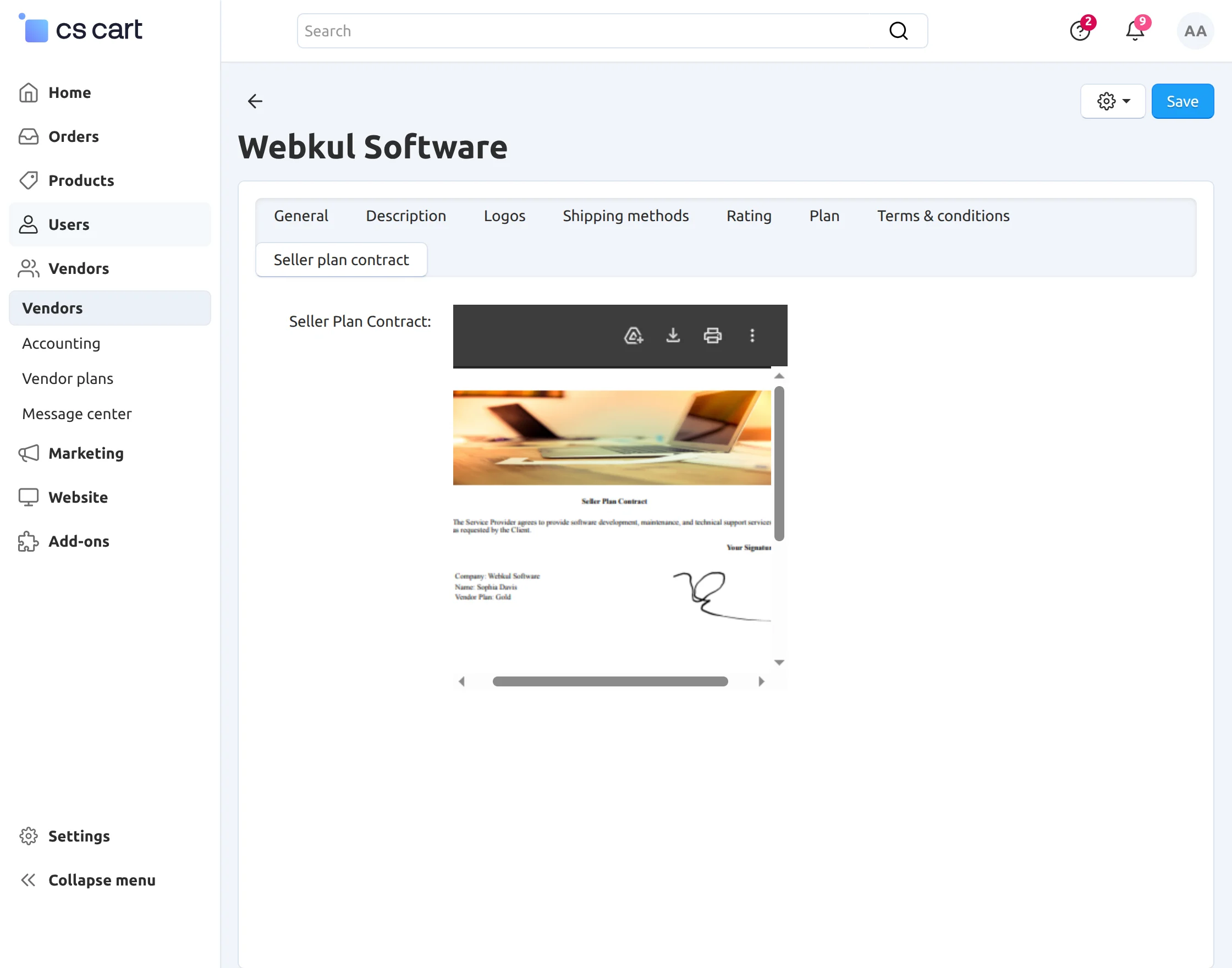
Task: Click PDF vertical scrollbar thumb
Action: click(779, 464)
